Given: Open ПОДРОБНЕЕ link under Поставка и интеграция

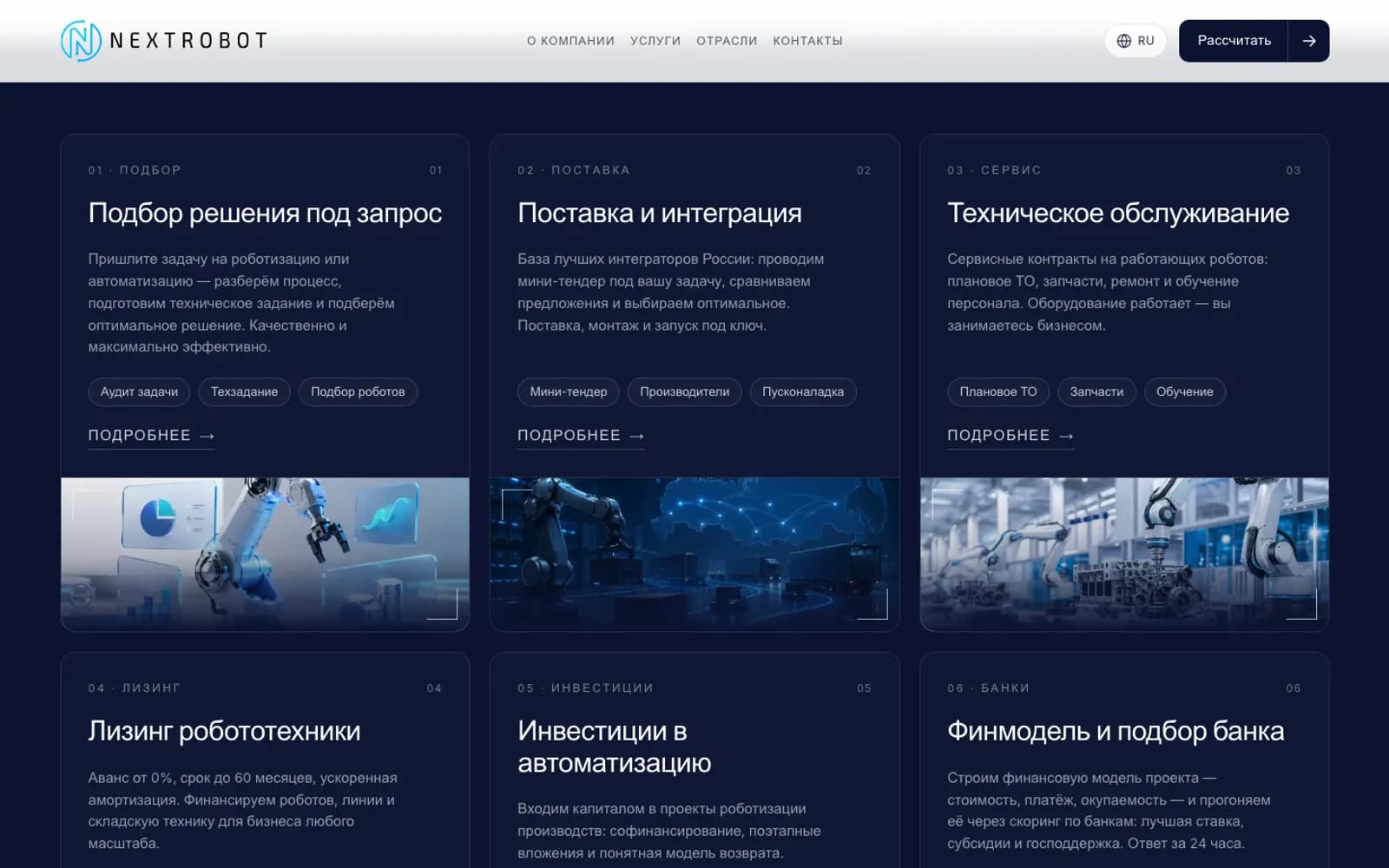Looking at the screenshot, I should pos(581,436).
